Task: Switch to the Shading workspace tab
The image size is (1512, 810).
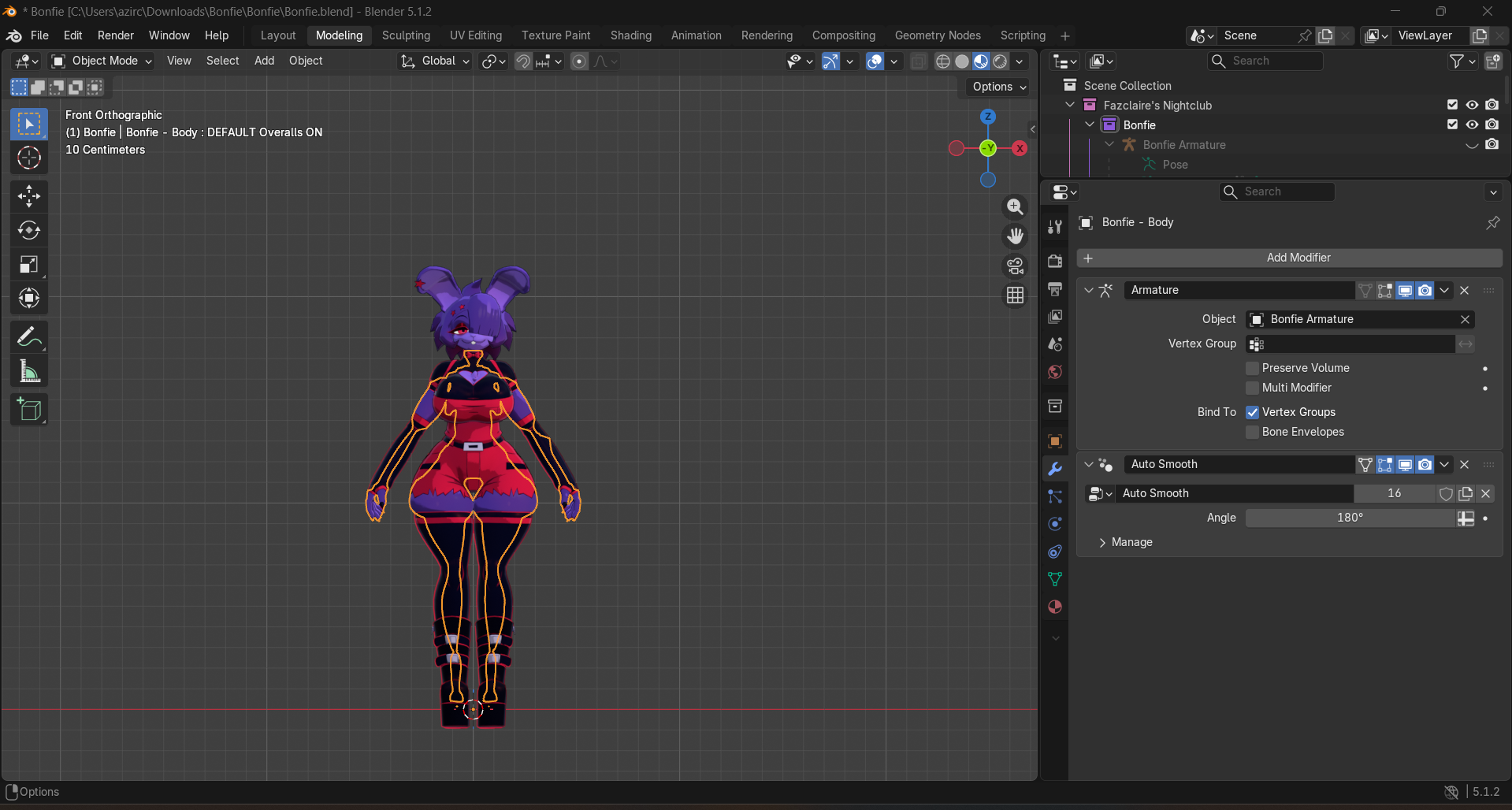Action: click(630, 35)
